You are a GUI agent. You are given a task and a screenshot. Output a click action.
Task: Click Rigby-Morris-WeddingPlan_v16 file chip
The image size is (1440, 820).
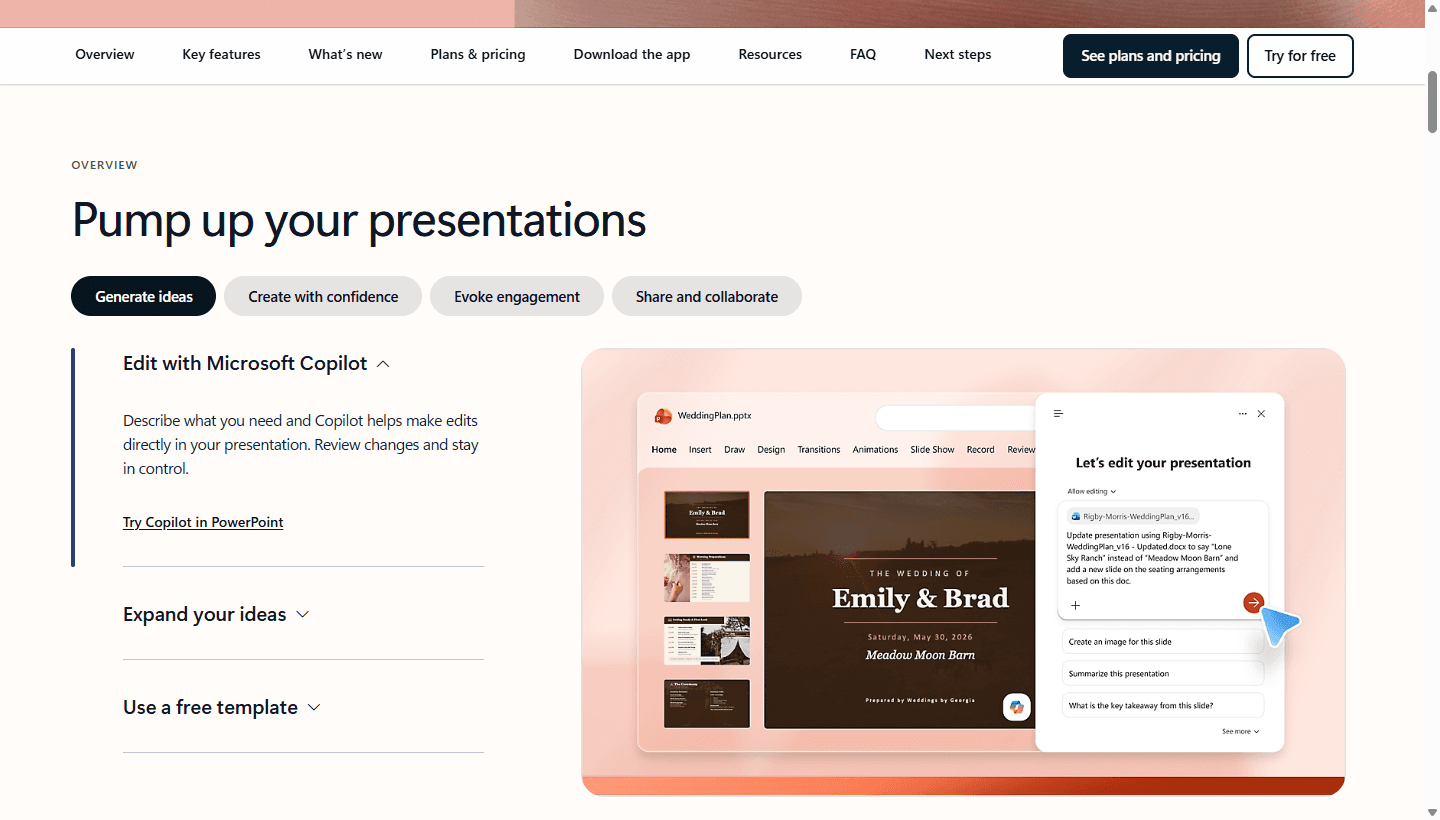pyautogui.click(x=1132, y=516)
